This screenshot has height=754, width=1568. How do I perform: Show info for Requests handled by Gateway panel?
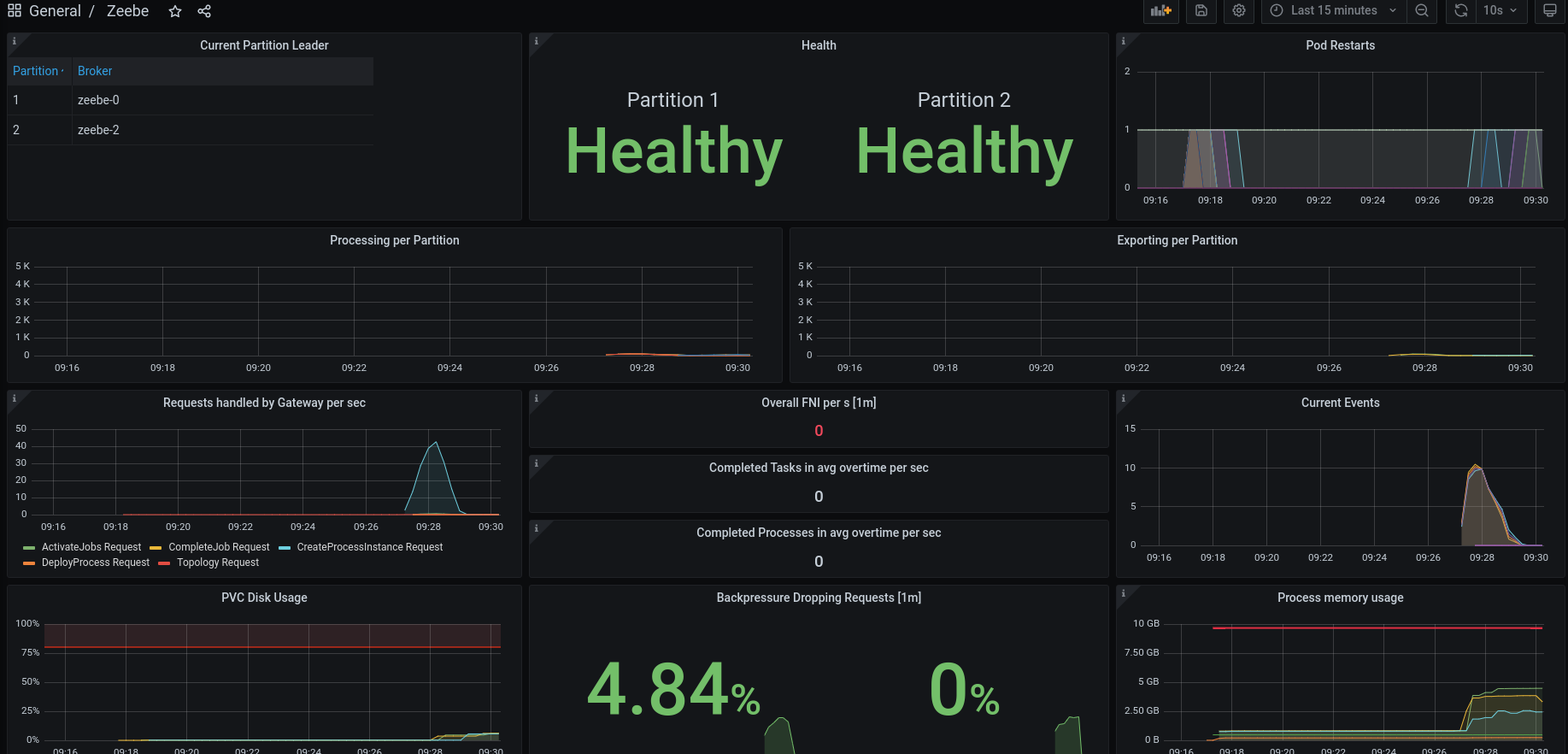[x=14, y=398]
